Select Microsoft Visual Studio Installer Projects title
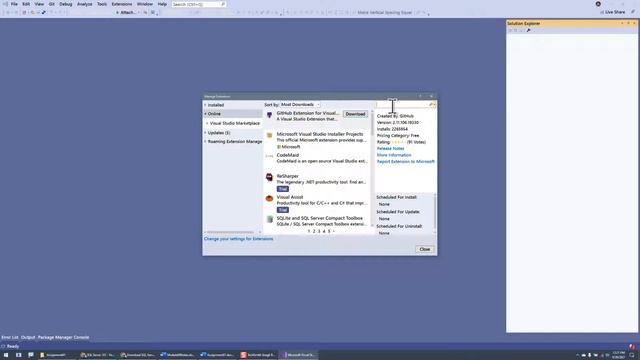 [320, 134]
